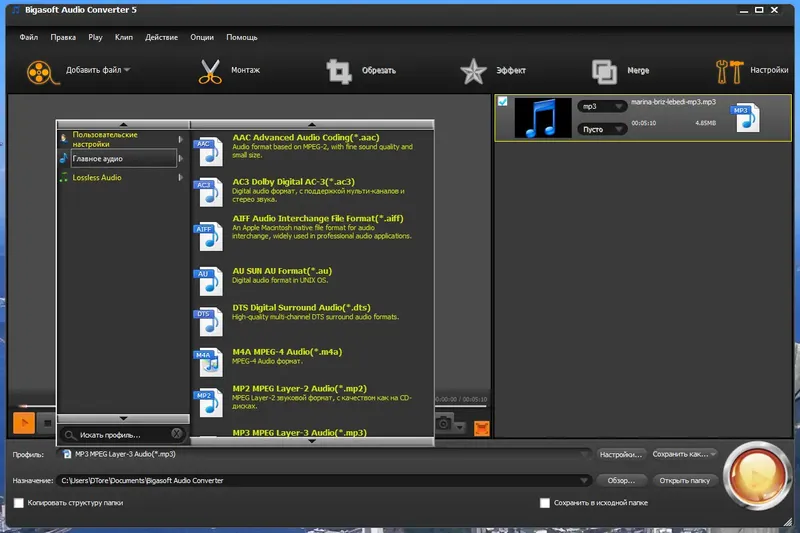The image size is (800, 533).
Task: Open the Действие menu
Action: coord(161,37)
